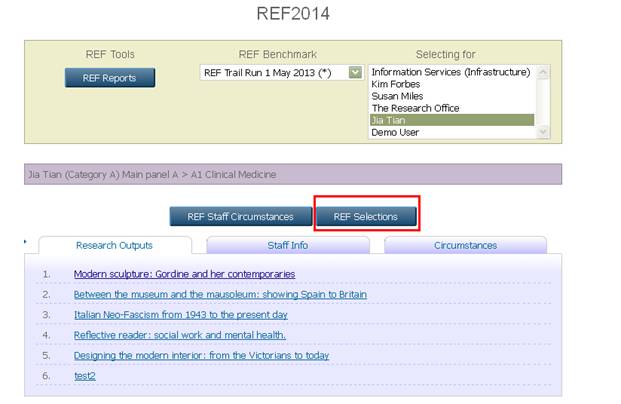The image size is (621, 404).
Task: Open REF Staff Circumstances
Action: pyautogui.click(x=240, y=217)
